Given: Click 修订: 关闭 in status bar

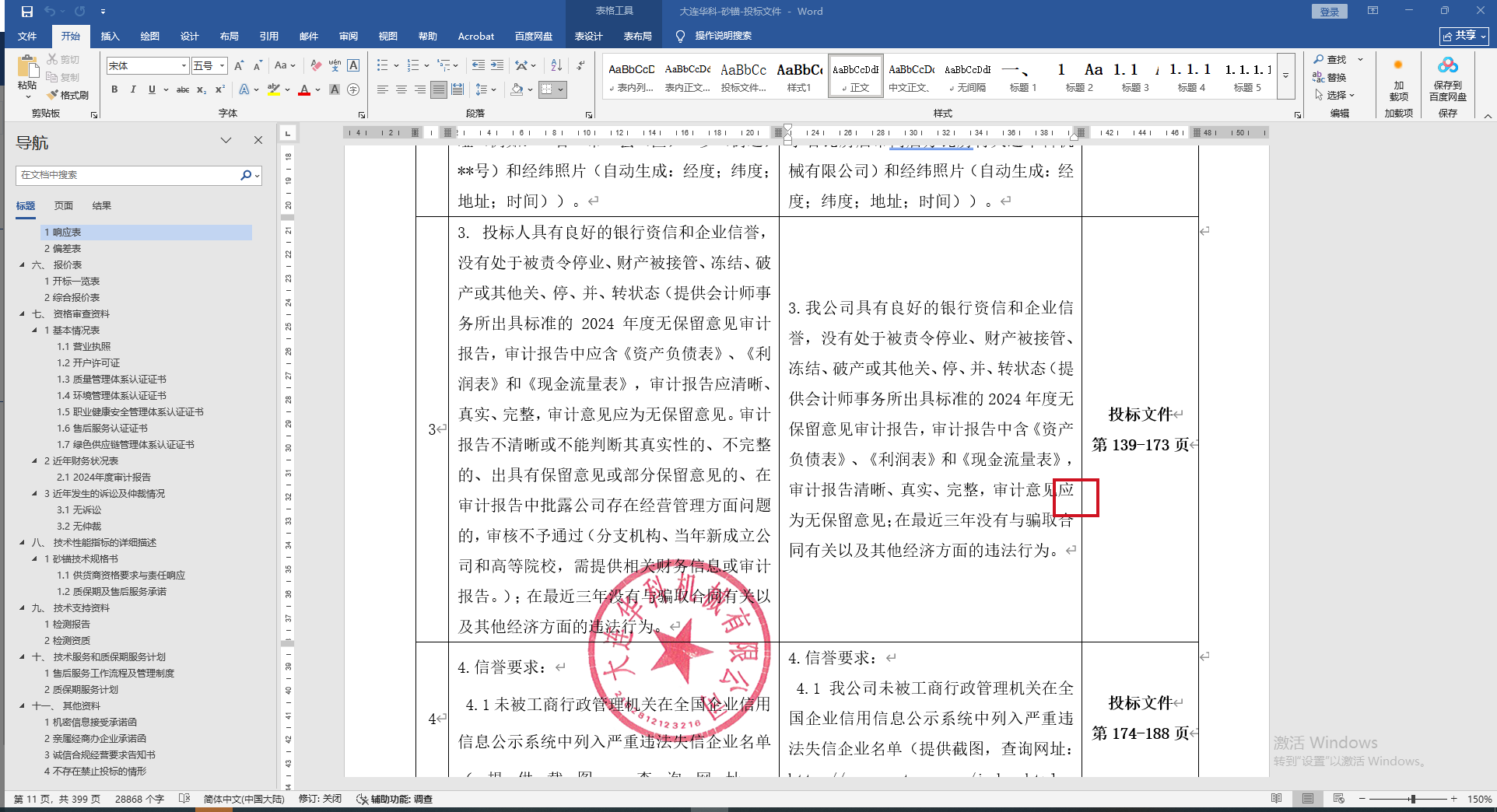Looking at the screenshot, I should coord(320,799).
